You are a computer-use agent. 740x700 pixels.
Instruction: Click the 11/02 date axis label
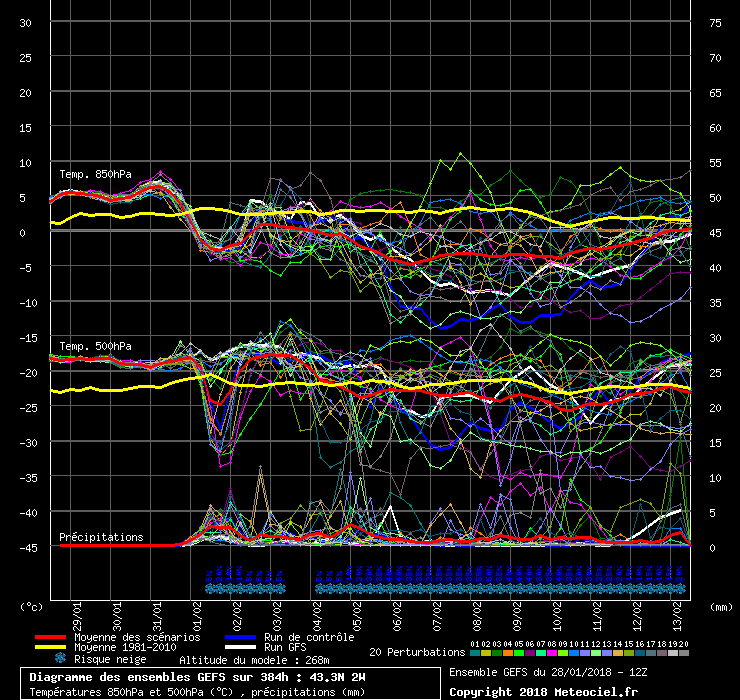pos(597,616)
